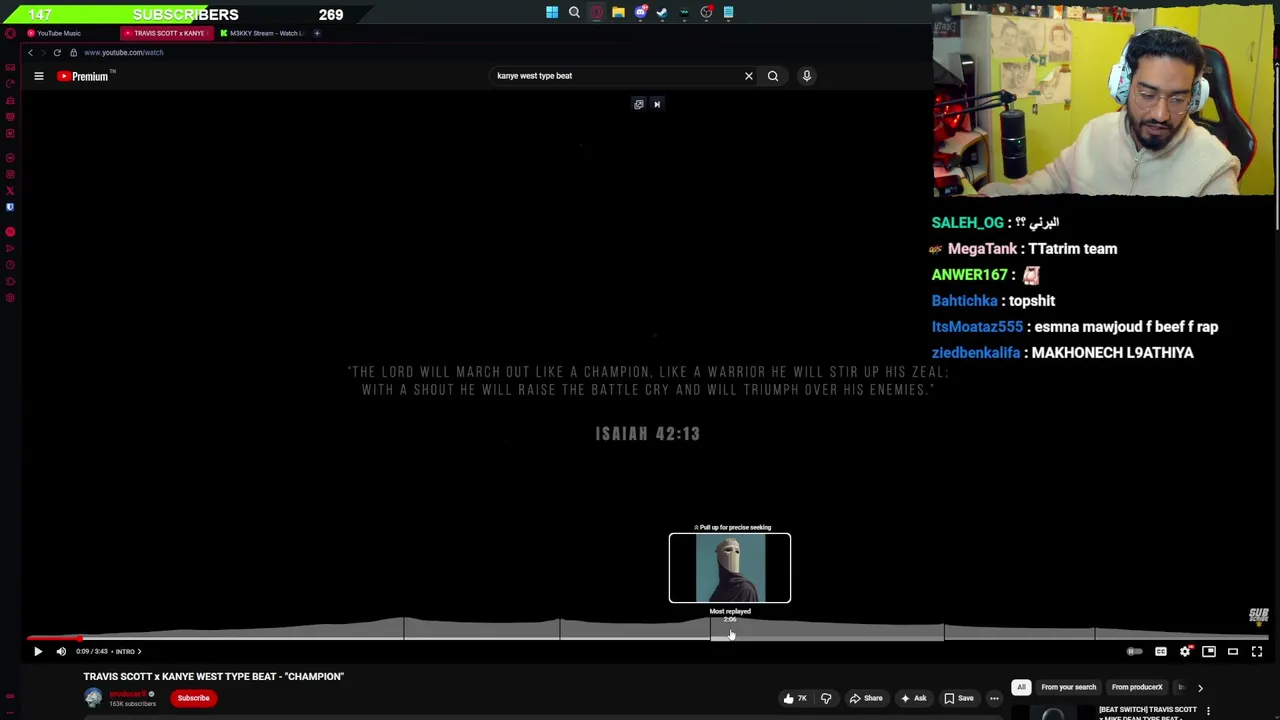1280x720 pixels.
Task: Click the magnifier search button on YouTube
Action: point(773,76)
